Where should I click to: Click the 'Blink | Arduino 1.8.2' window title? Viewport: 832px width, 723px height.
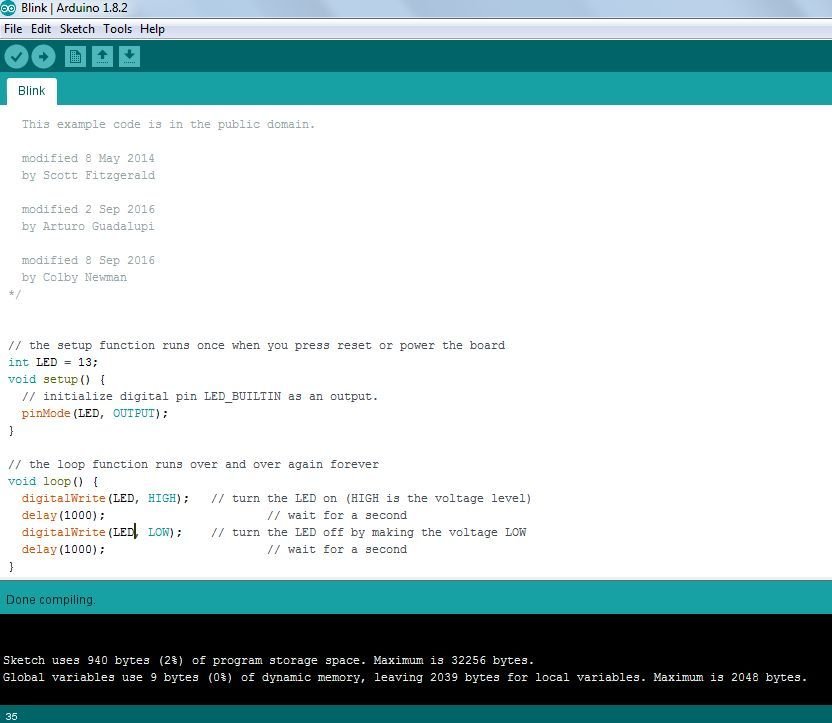[74, 8]
